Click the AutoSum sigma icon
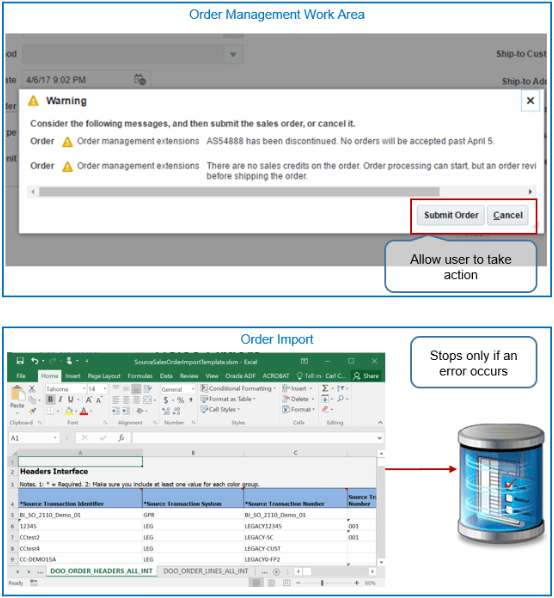 pyautogui.click(x=325, y=388)
